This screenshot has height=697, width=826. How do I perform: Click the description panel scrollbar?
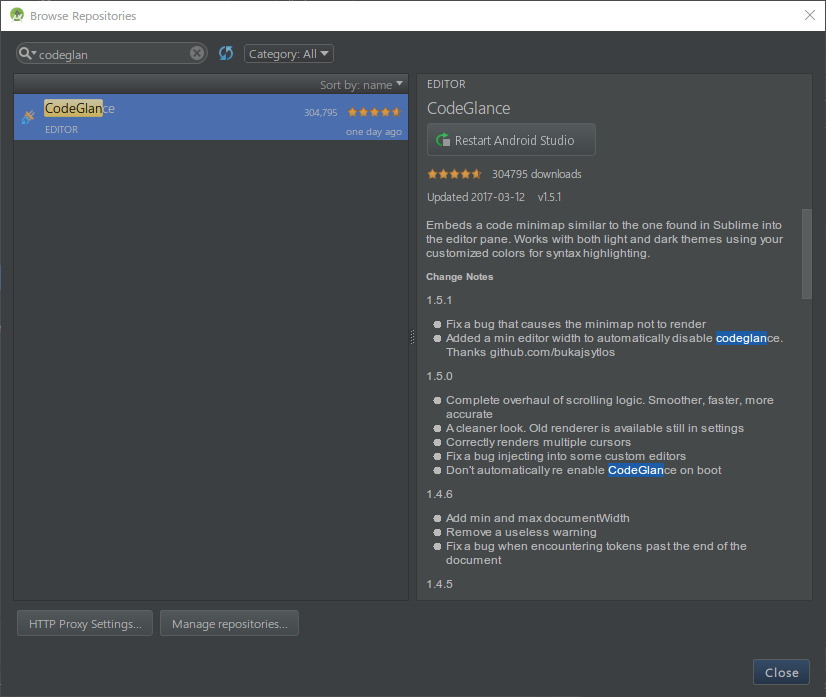click(806, 254)
